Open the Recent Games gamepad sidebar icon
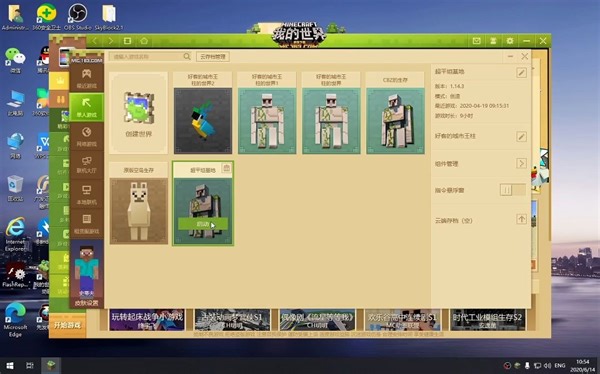 [x=86, y=78]
